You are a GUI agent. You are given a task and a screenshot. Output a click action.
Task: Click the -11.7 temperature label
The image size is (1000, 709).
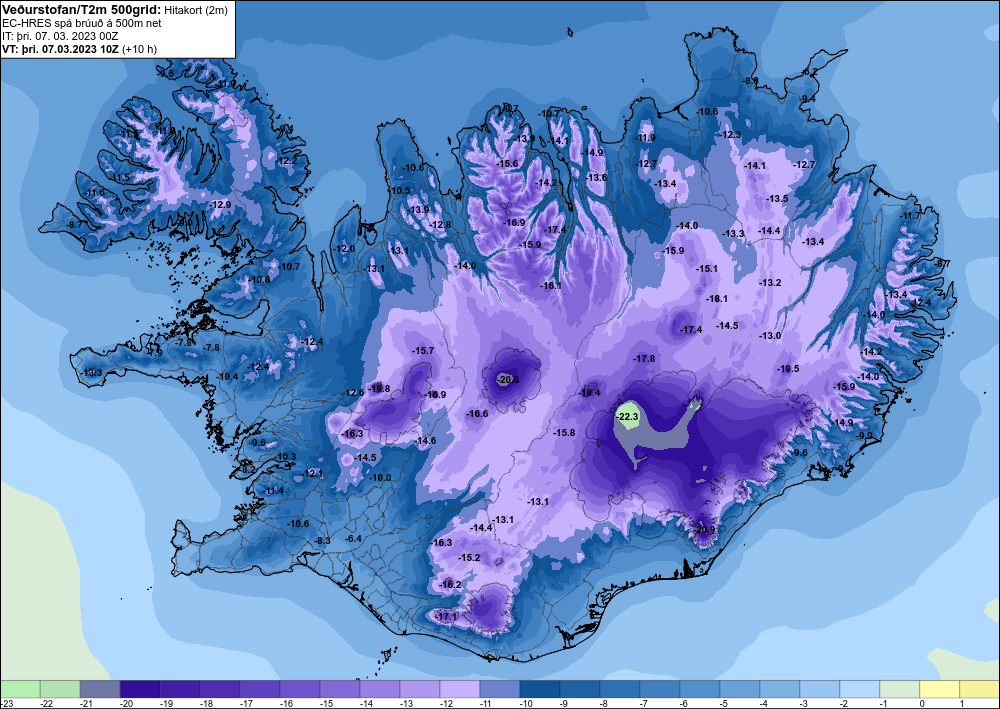(x=911, y=216)
